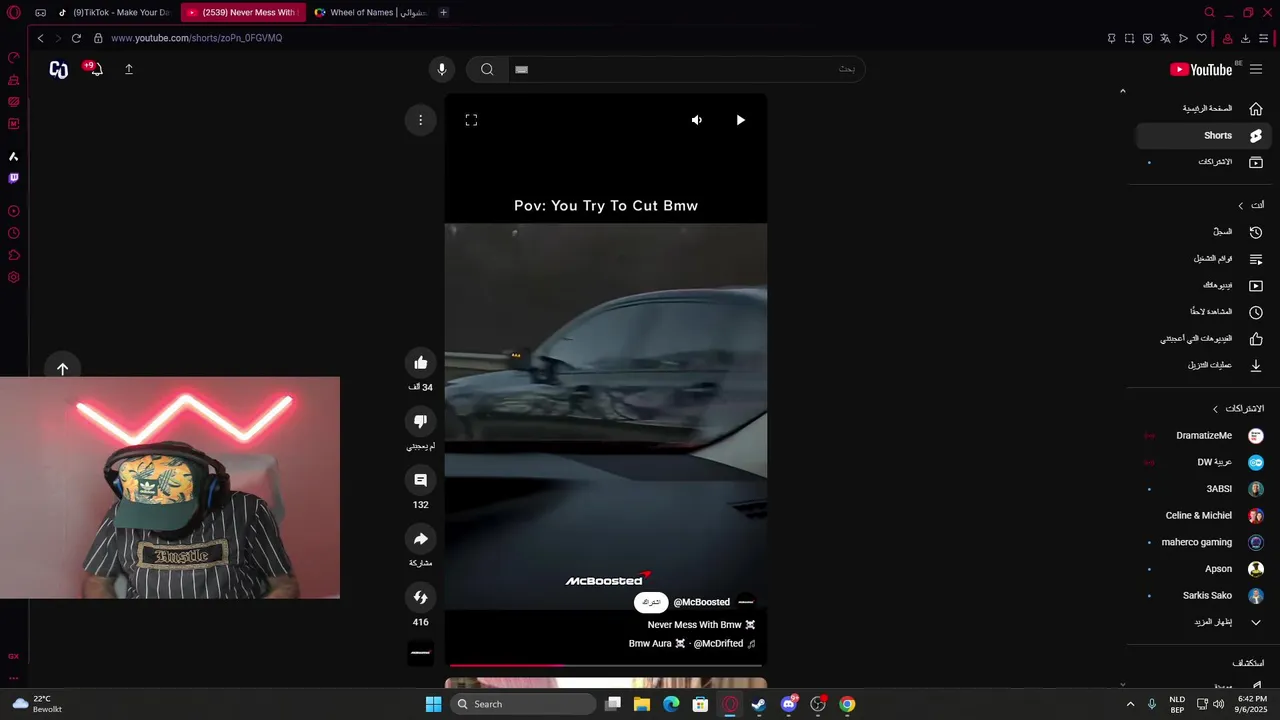Image resolution: width=1280 pixels, height=720 pixels.
Task: Open the @McBoosted channel link
Action: tap(701, 602)
